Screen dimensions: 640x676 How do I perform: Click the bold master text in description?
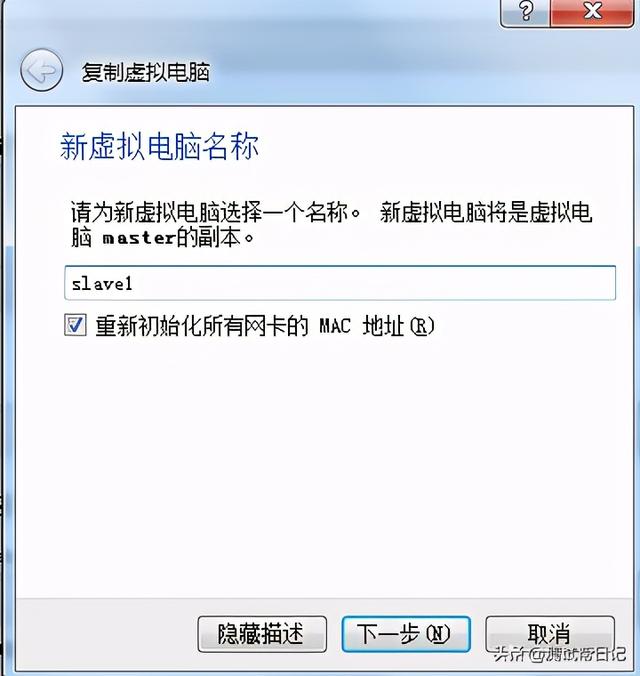click(x=139, y=238)
